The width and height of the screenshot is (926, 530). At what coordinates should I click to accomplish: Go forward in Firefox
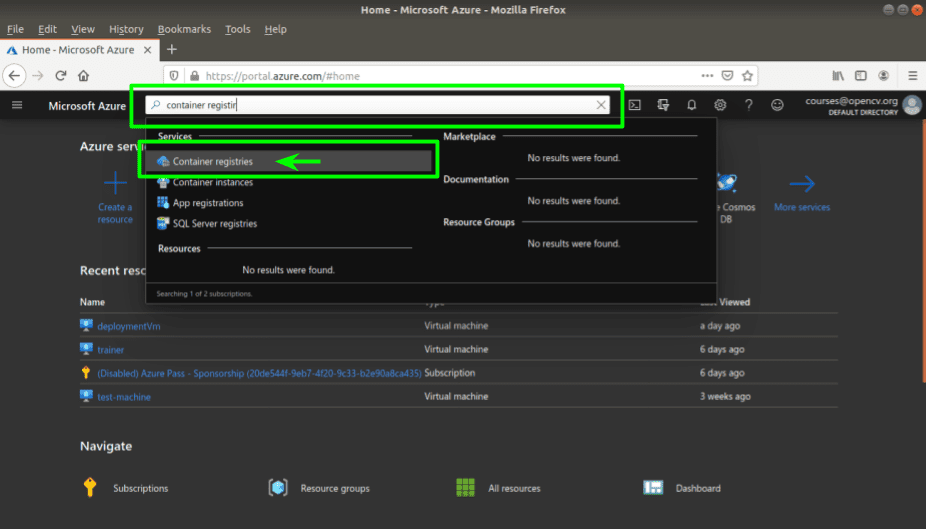point(38,76)
